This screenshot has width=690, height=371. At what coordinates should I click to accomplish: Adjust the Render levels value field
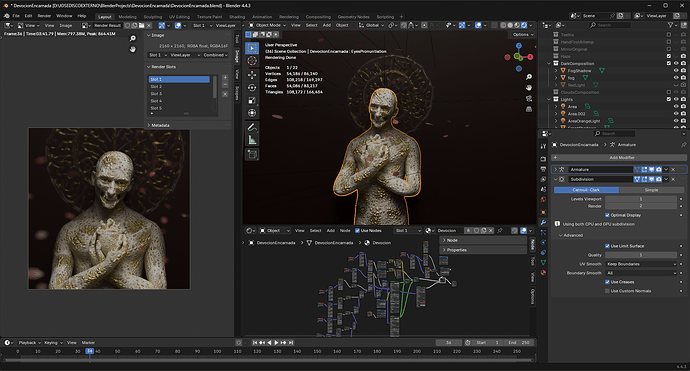[641, 206]
